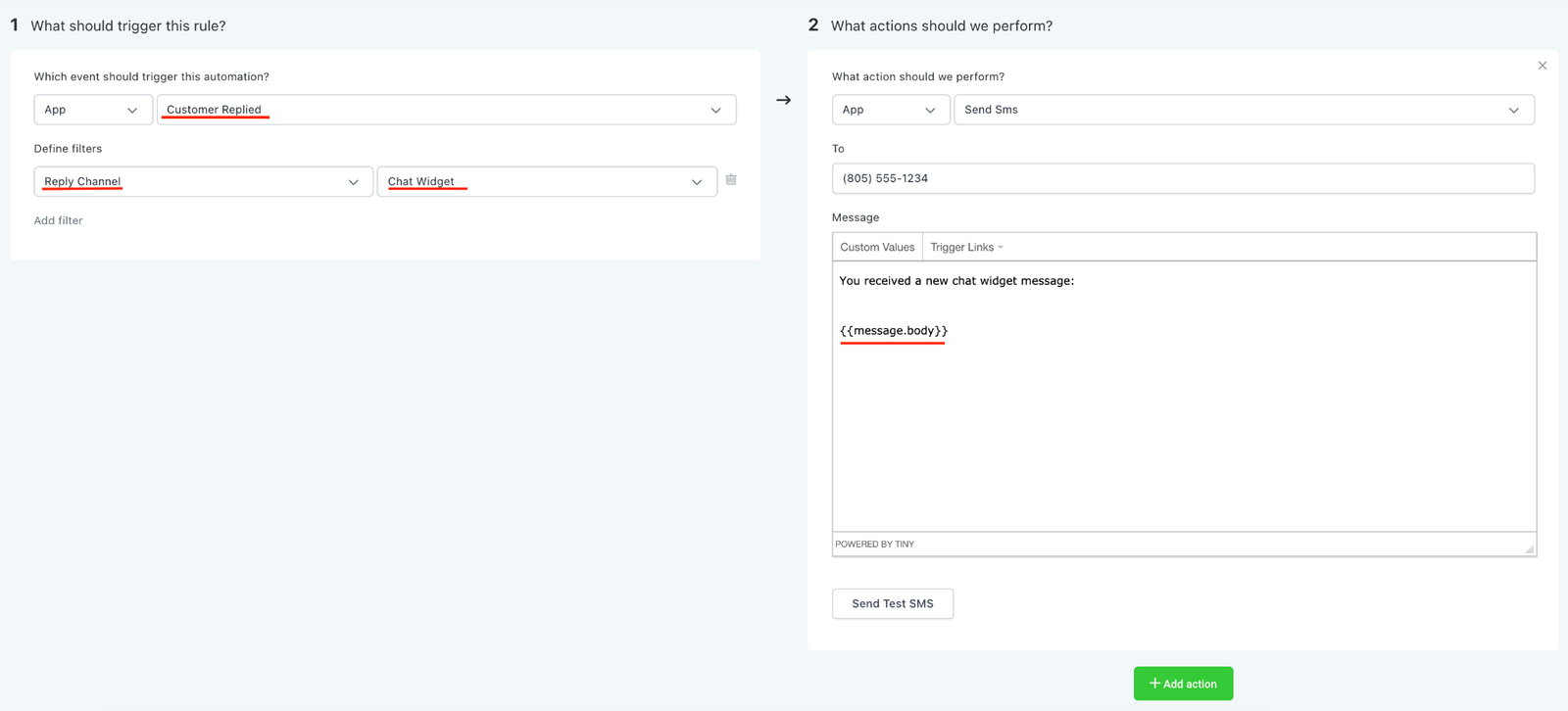Viewport: 1568px width, 711px height.
Task: Place cursor on the {{message.body}} placeholder
Action: [x=893, y=331]
